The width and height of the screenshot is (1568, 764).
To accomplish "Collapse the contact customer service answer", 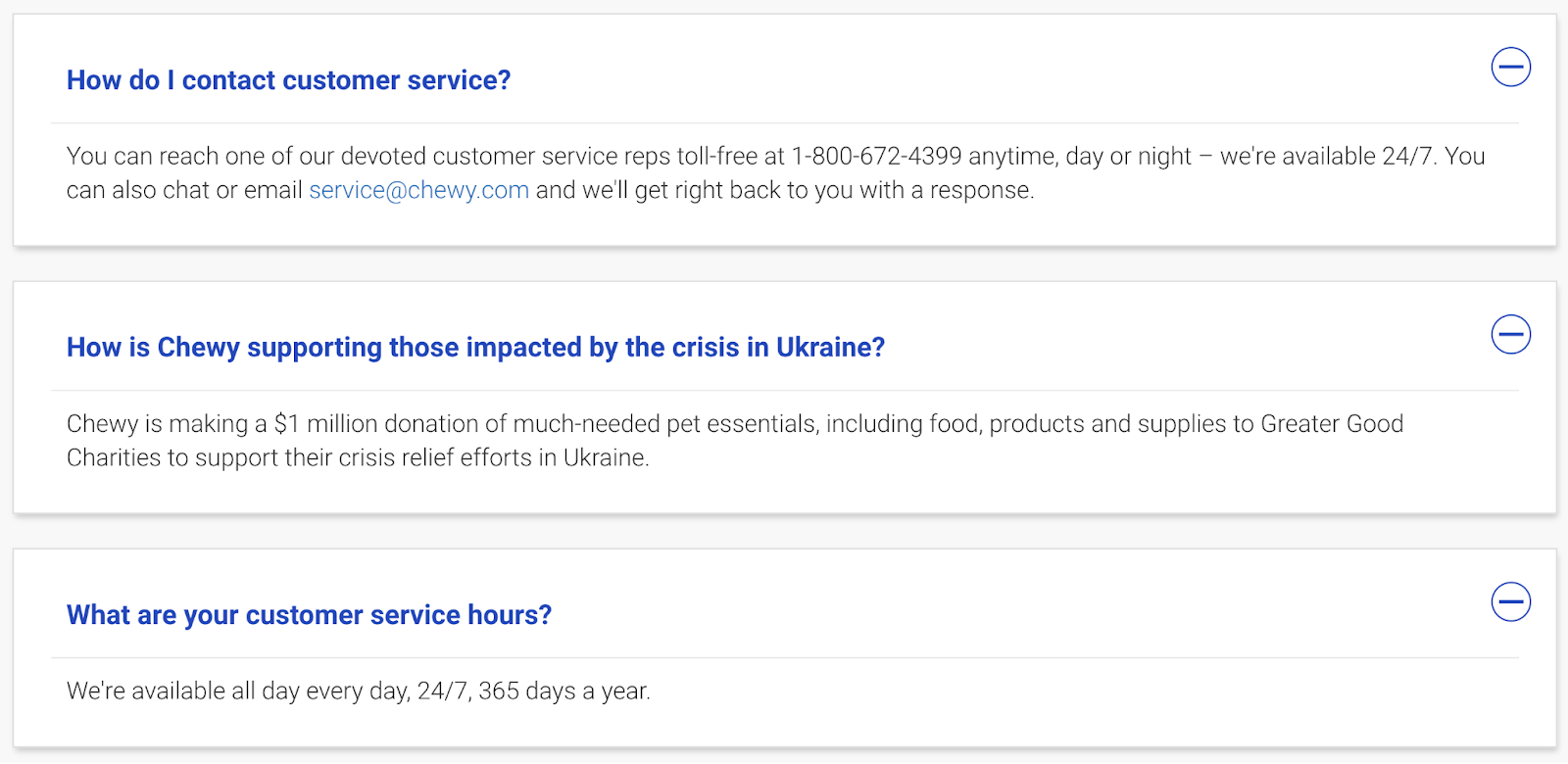I will [x=1510, y=68].
